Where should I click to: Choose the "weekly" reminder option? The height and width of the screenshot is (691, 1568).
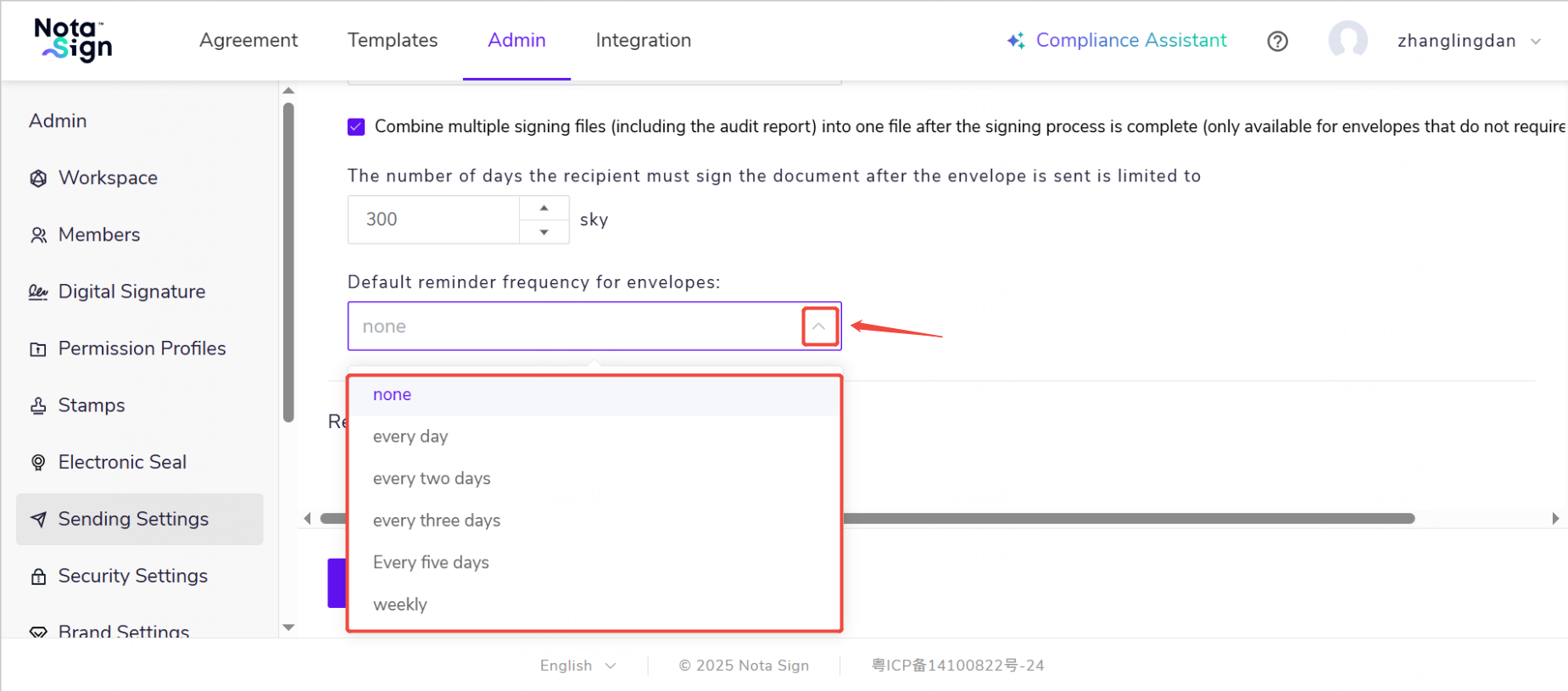[400, 605]
